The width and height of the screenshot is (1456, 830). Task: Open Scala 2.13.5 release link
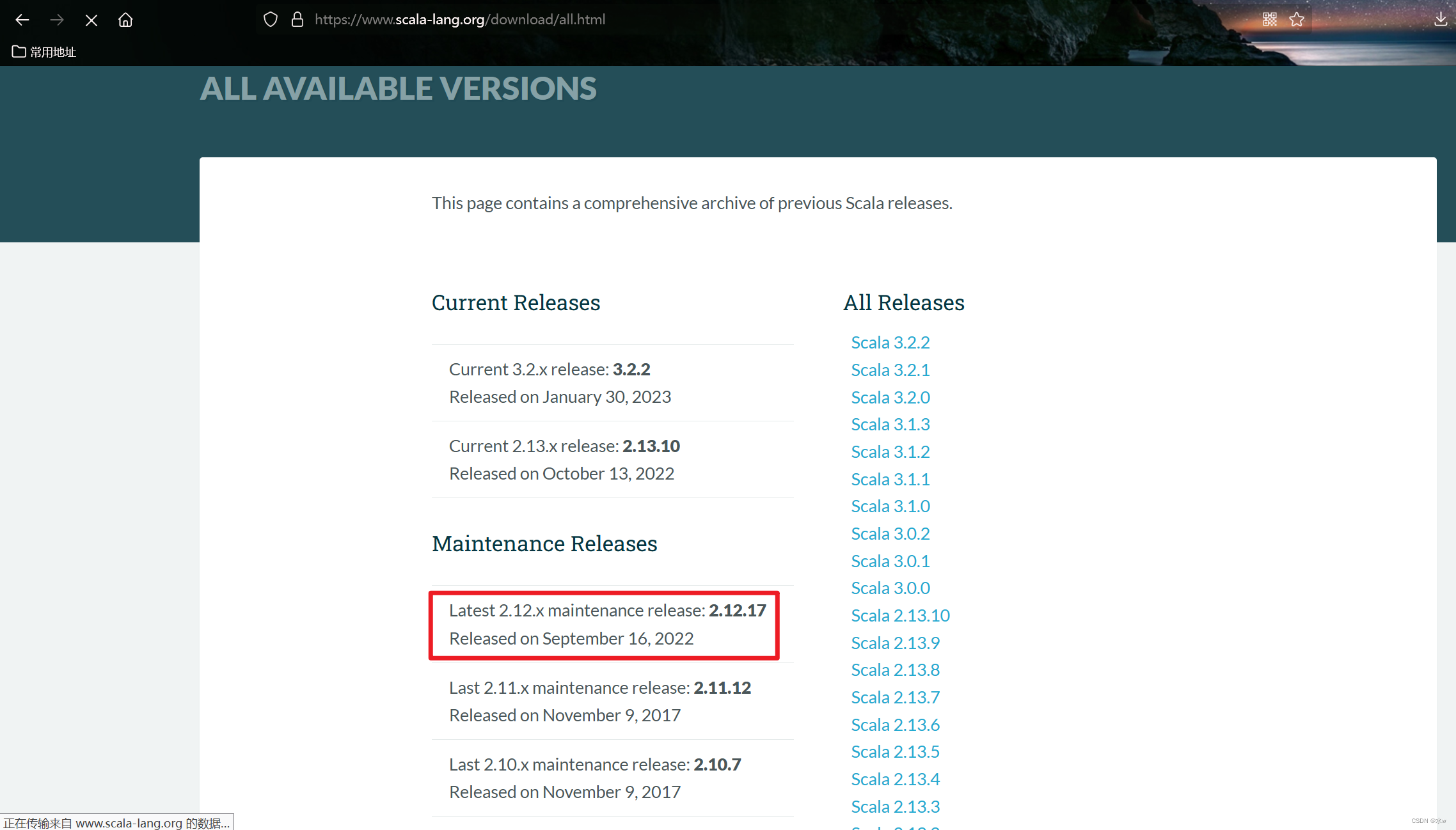coord(895,752)
